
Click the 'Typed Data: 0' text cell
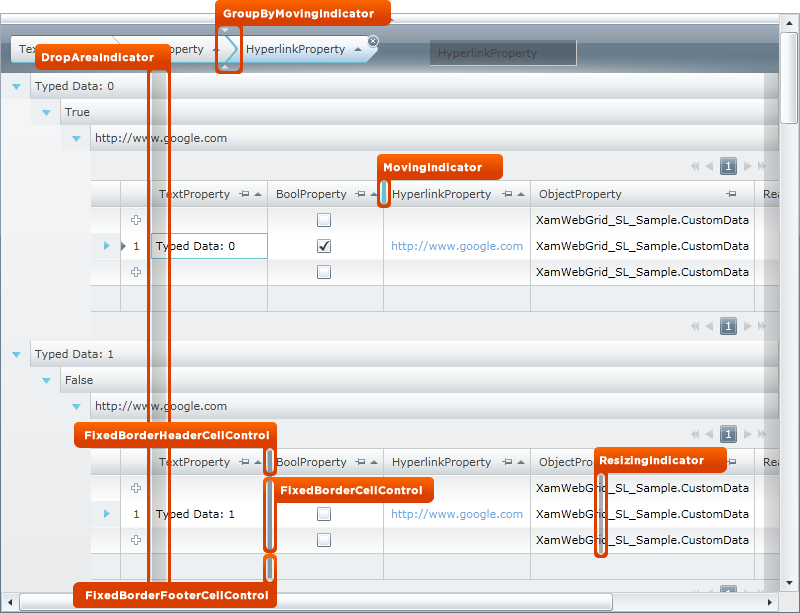[x=208, y=246]
